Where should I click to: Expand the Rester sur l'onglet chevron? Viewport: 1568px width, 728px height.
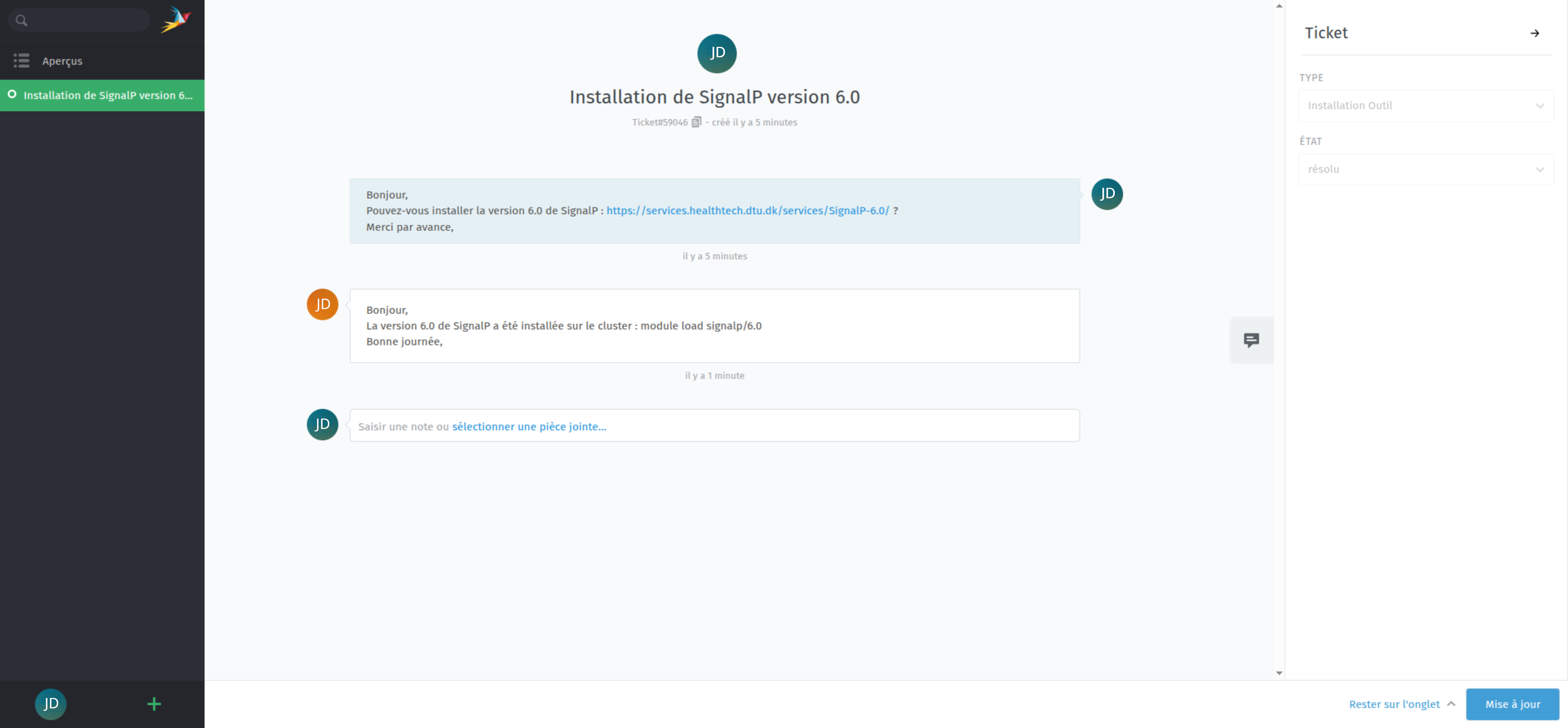[x=1451, y=704]
